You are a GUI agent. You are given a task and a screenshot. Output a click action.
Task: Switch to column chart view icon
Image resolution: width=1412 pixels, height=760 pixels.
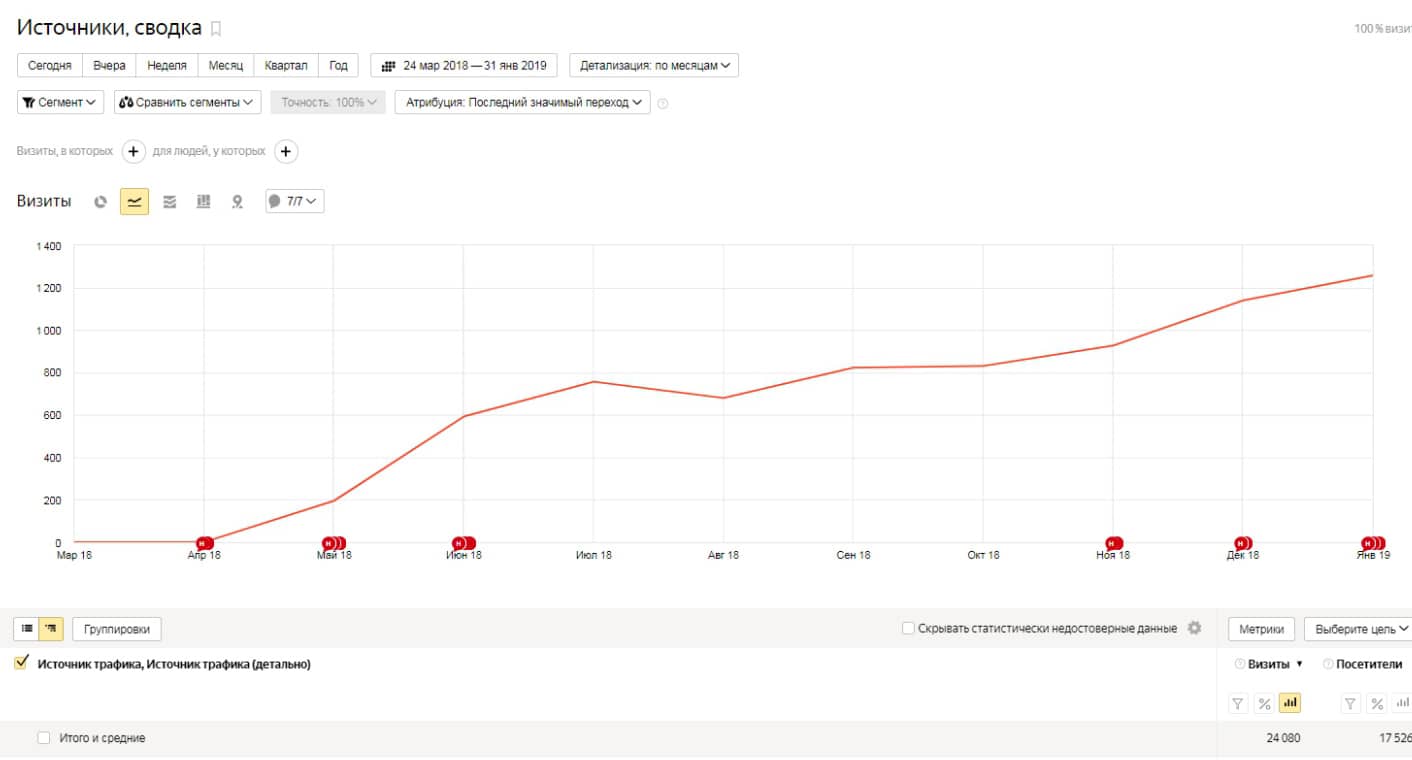tap(204, 201)
